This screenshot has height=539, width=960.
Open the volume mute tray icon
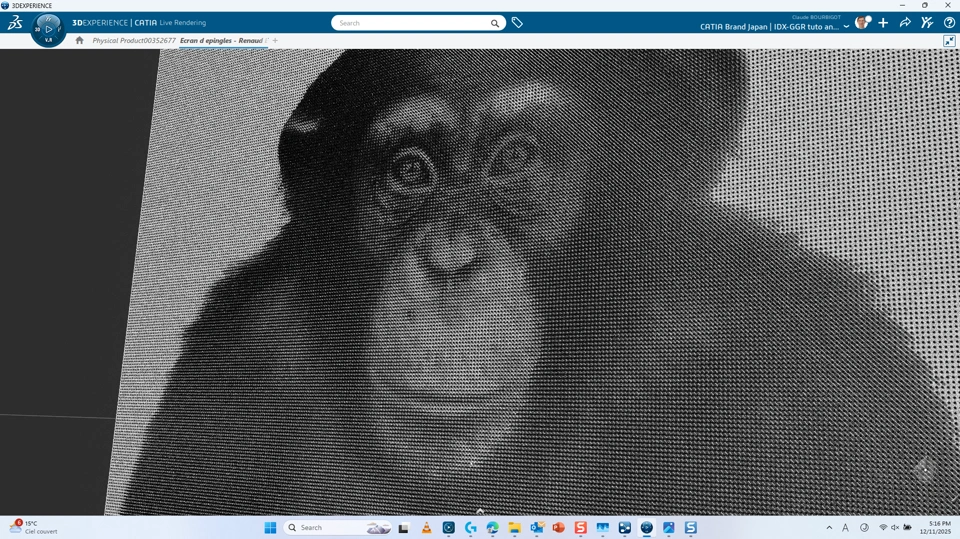click(895, 527)
